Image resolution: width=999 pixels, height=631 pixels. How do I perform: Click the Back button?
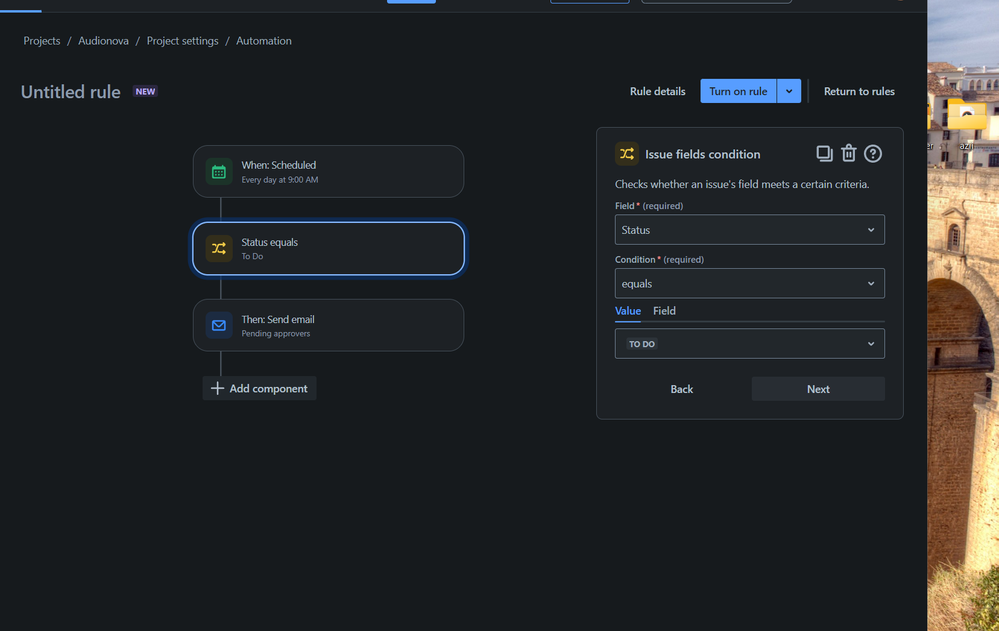click(681, 389)
